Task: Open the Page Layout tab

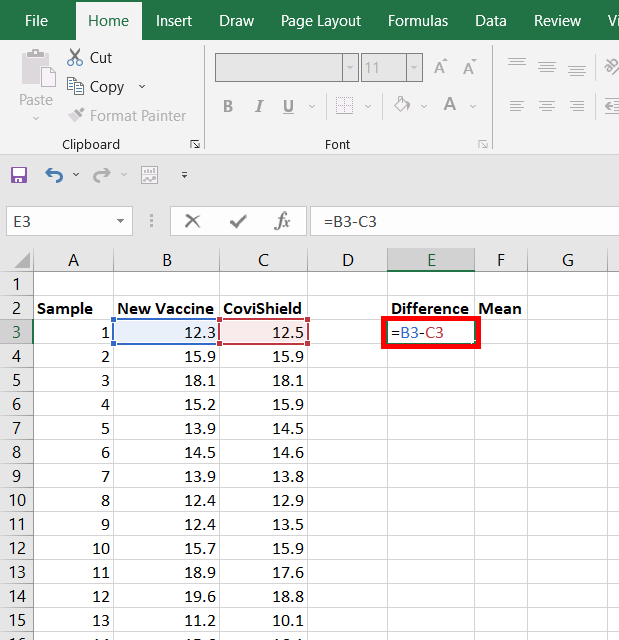Action: 320,20
